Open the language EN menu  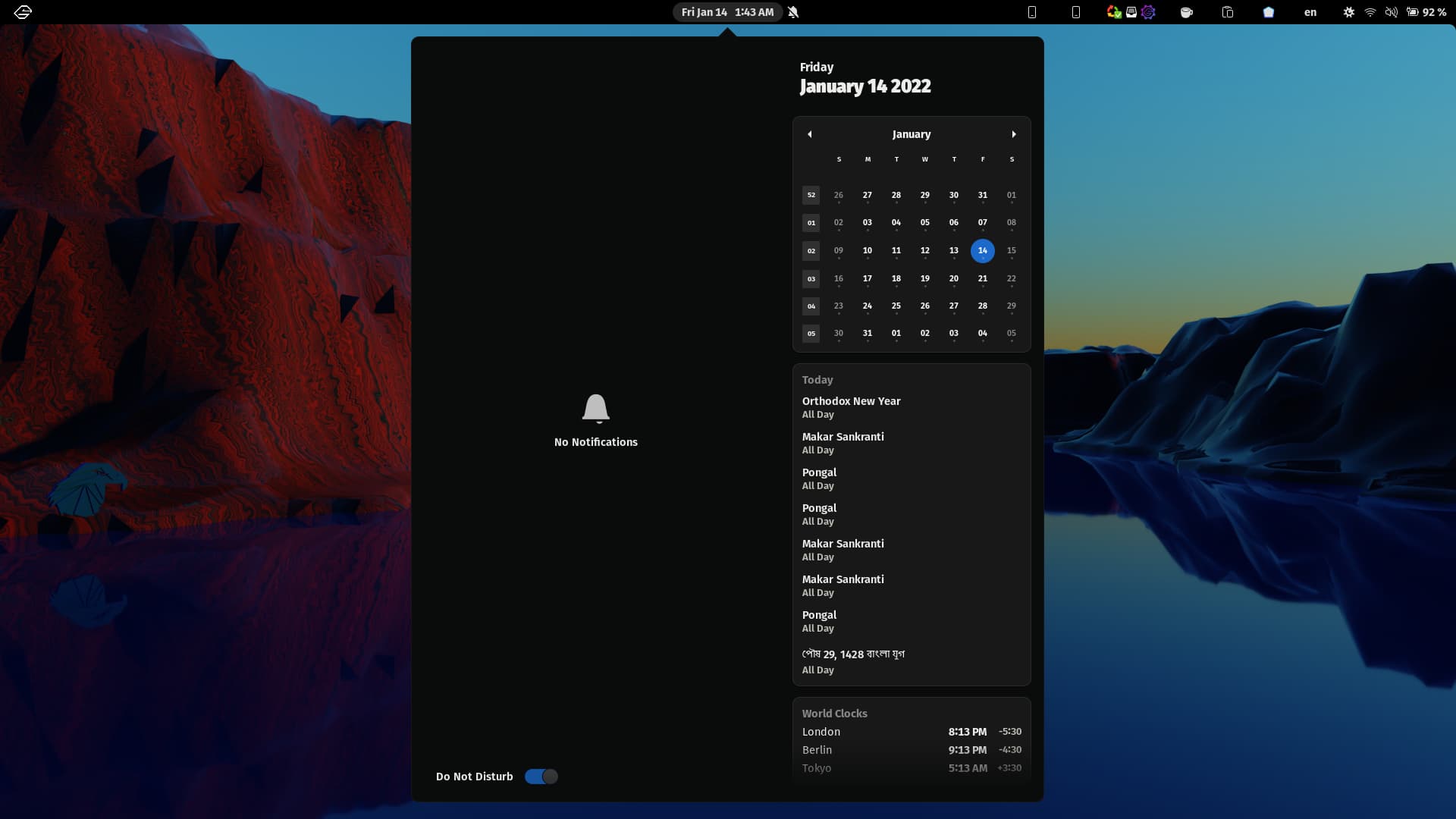(x=1310, y=11)
